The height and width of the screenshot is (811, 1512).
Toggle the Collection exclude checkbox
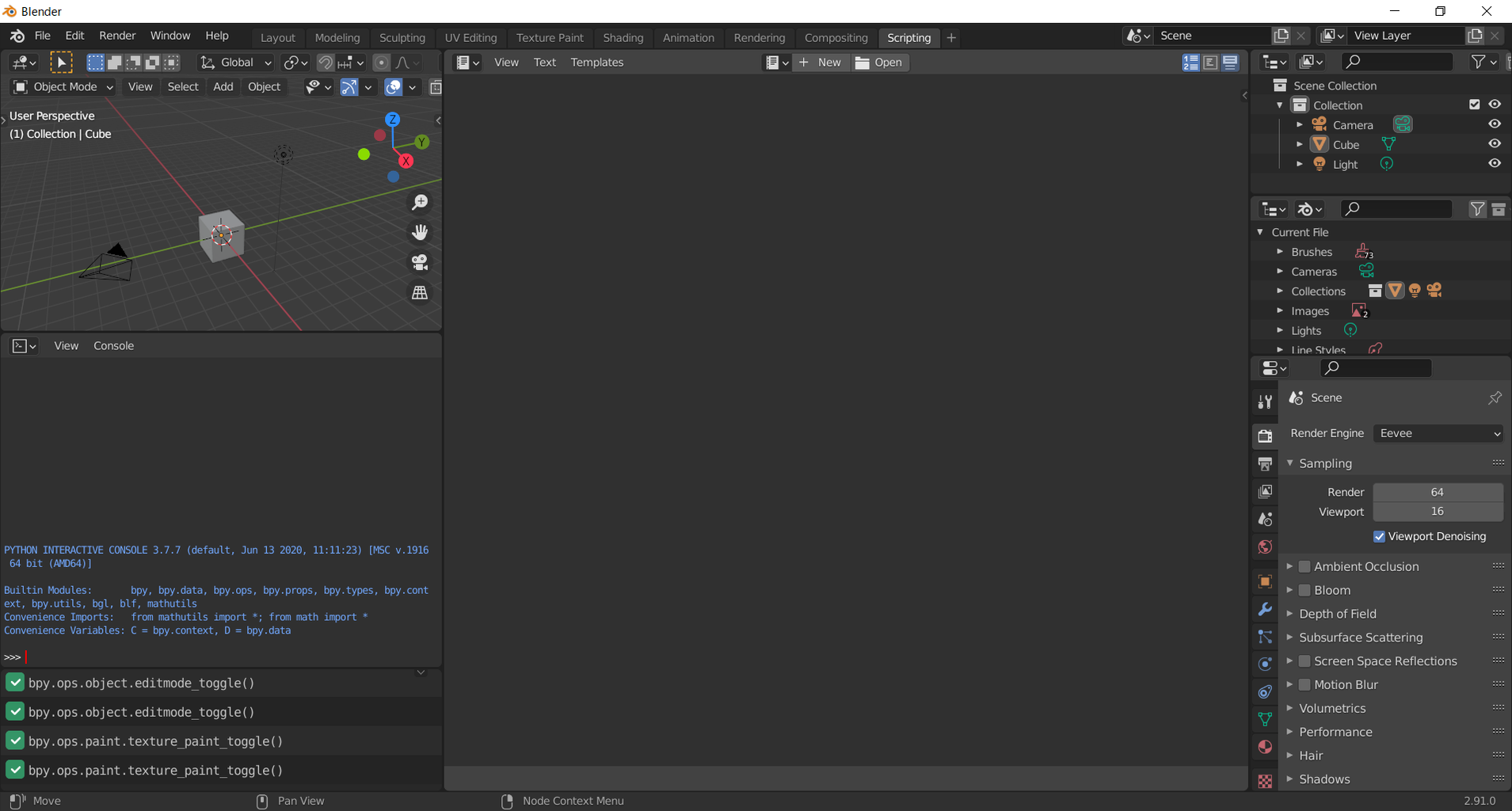1474,105
